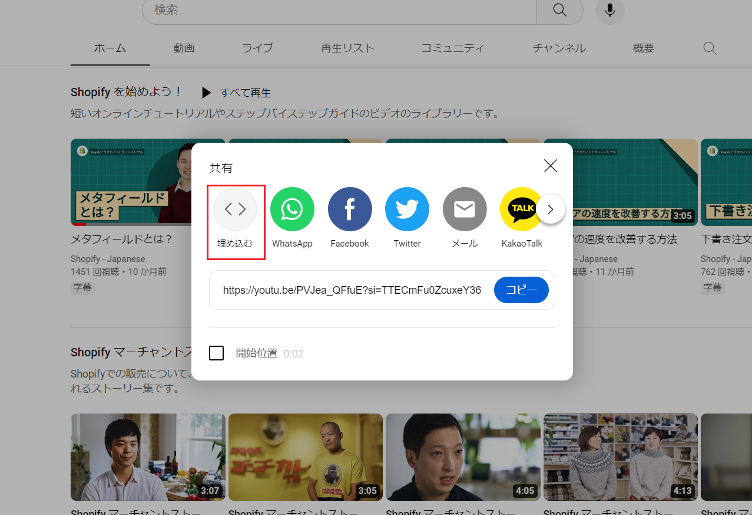Click the channel search magnifier icon
This screenshot has height=515, width=755.
point(710,48)
